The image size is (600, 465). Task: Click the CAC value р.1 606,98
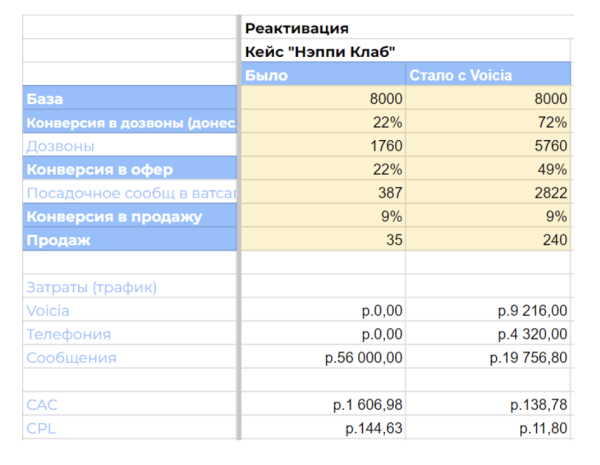[x=322, y=405]
